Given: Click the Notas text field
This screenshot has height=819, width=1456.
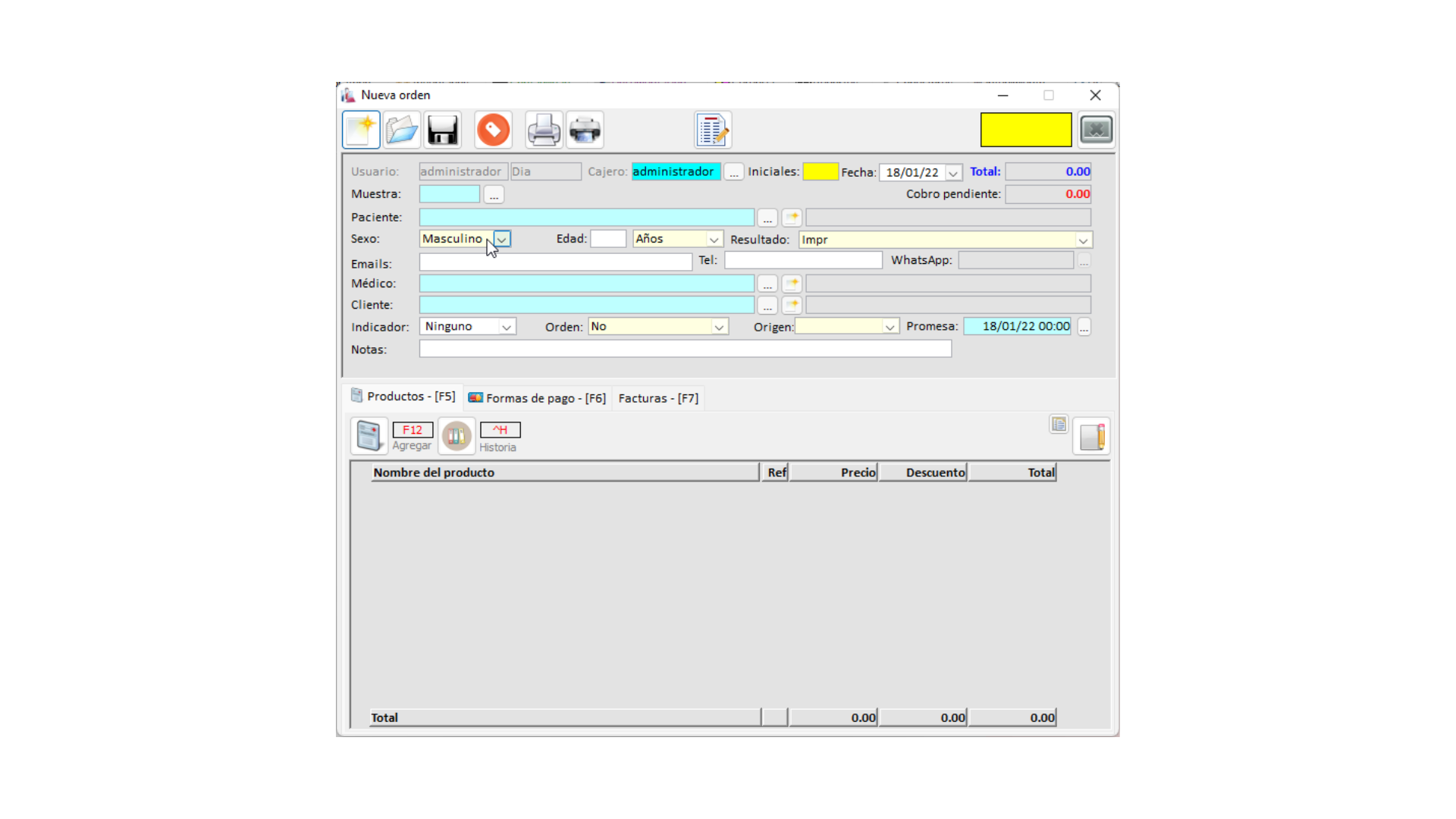Looking at the screenshot, I should click(x=685, y=349).
